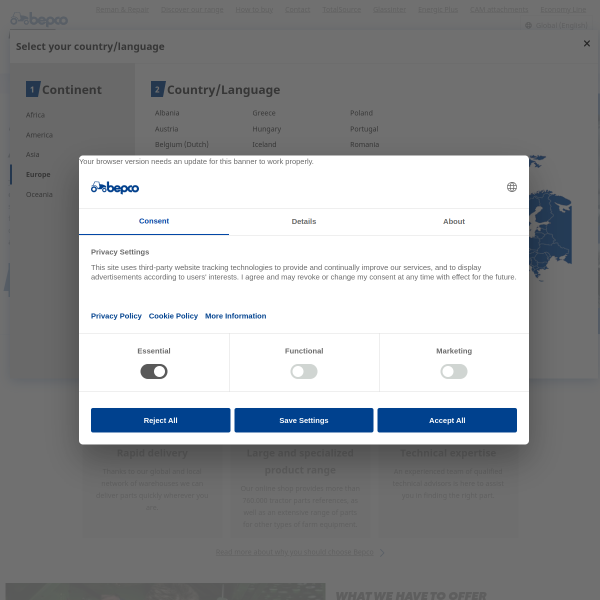Click the Privacy Settings heading text
Screen dimensions: 600x600
click(120, 252)
